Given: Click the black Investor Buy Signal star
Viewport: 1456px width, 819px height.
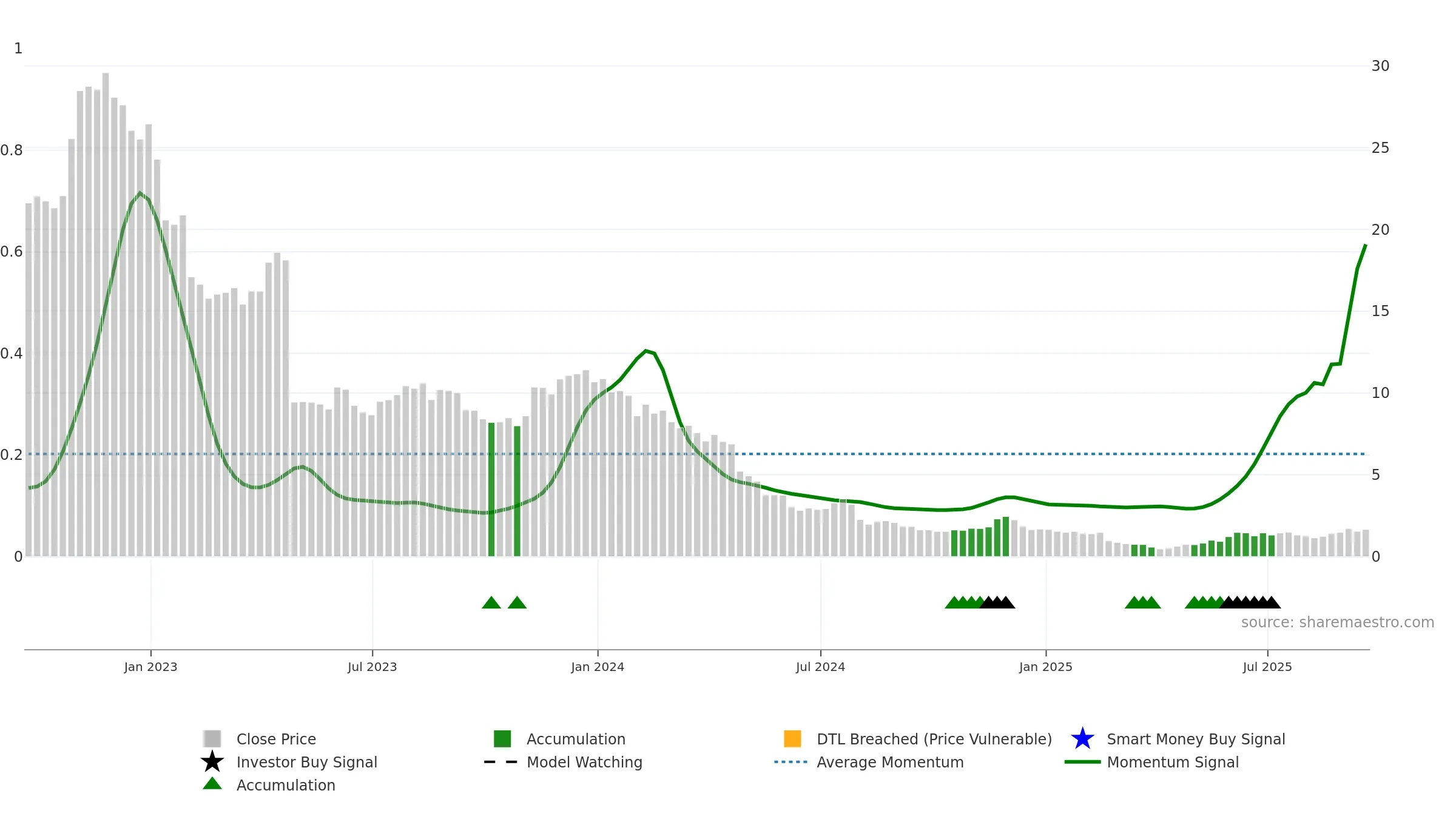Looking at the screenshot, I should [212, 761].
